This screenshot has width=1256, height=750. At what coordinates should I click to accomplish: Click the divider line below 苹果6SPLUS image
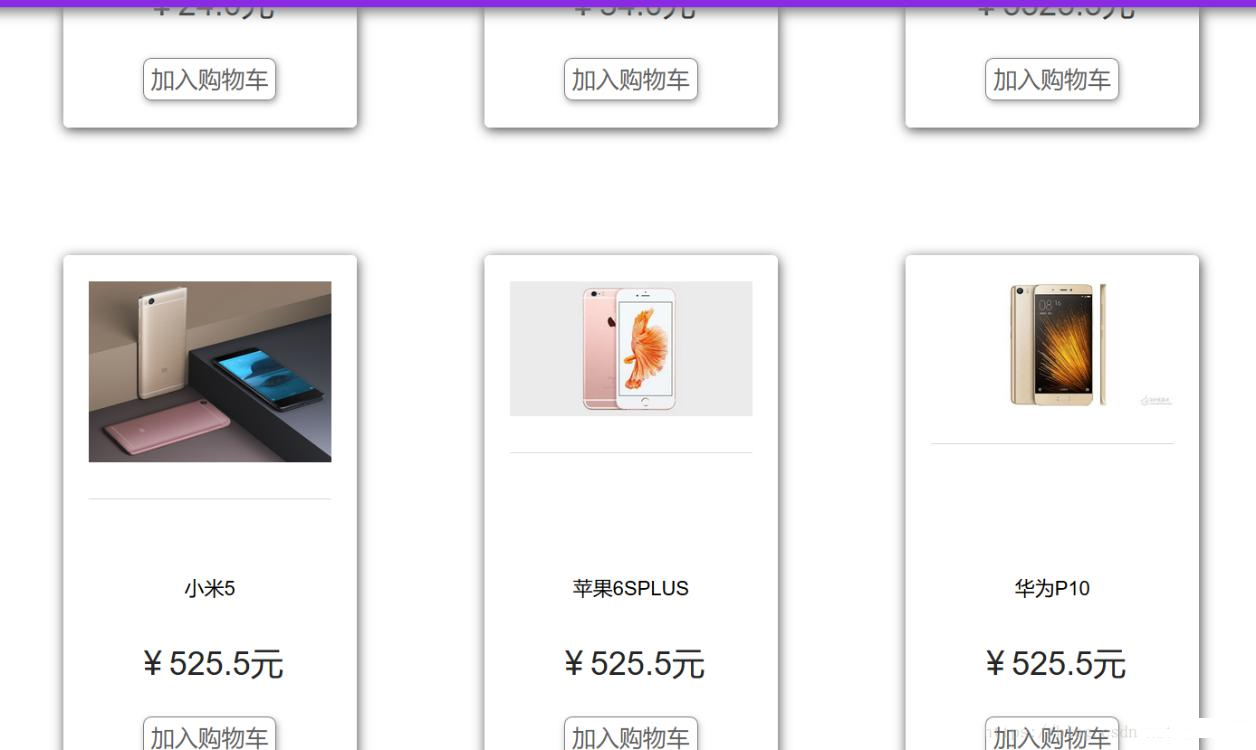[631, 452]
